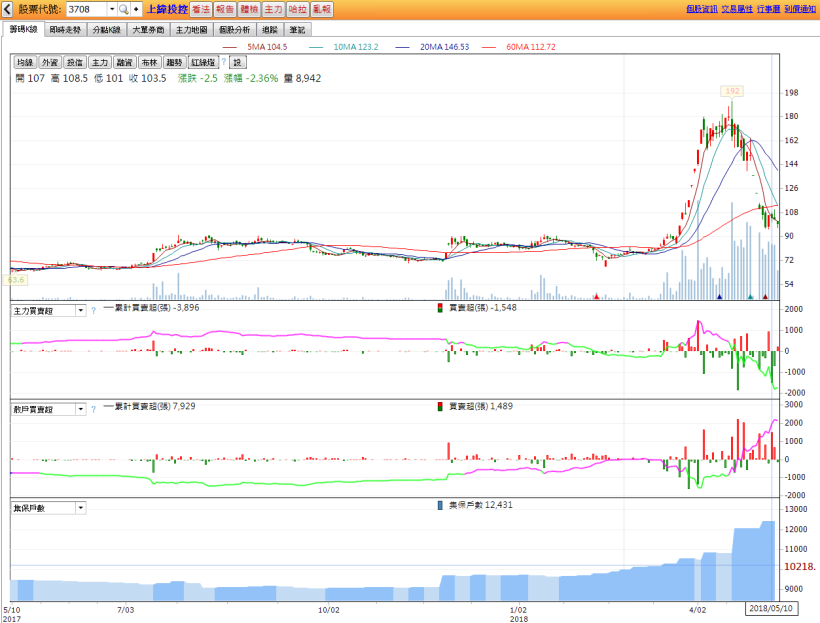Open the 個股資訊 link
The image size is (820, 623).
click(x=701, y=9)
